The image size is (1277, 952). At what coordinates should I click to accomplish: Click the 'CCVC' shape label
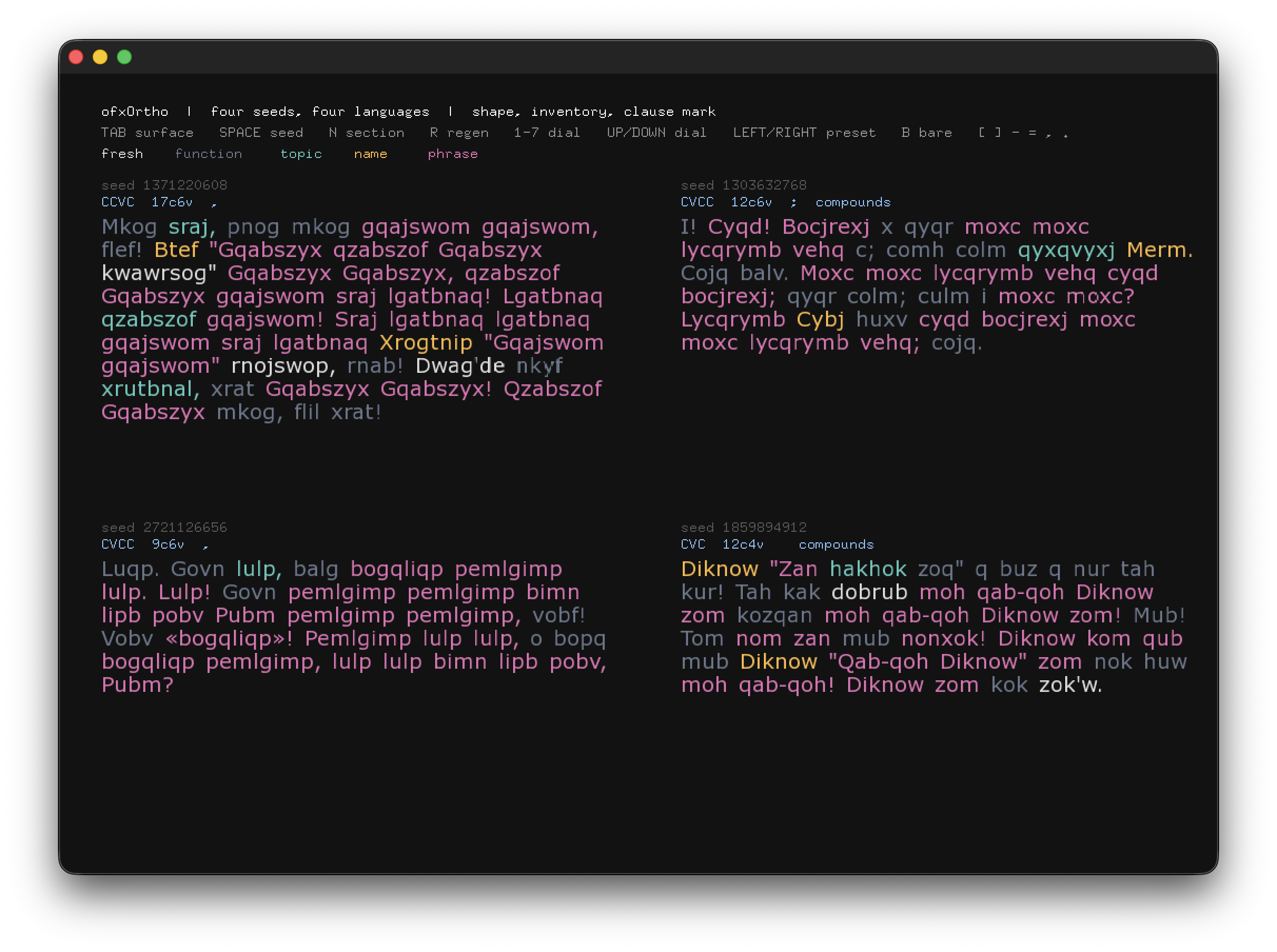(117, 202)
